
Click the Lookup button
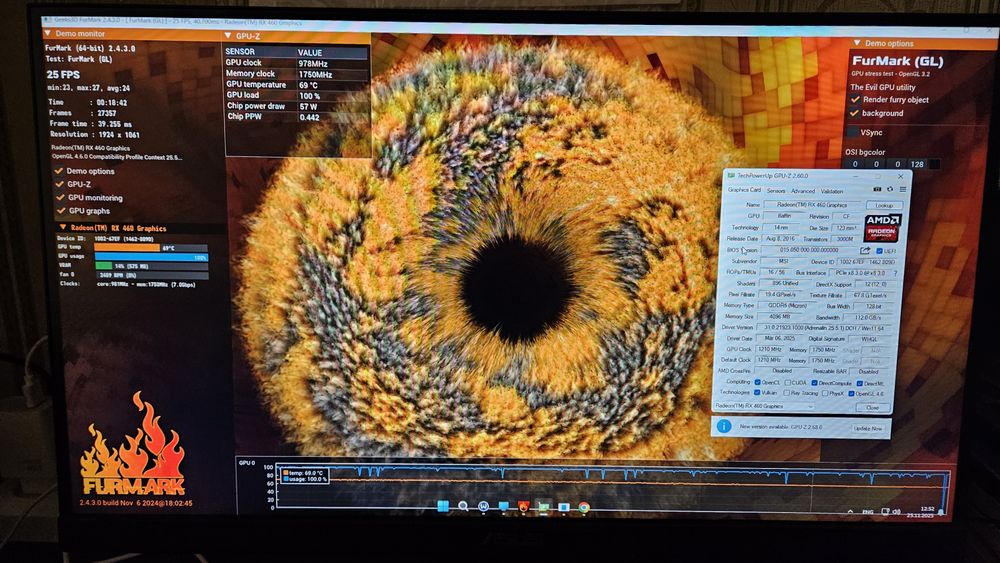pyautogui.click(x=884, y=205)
